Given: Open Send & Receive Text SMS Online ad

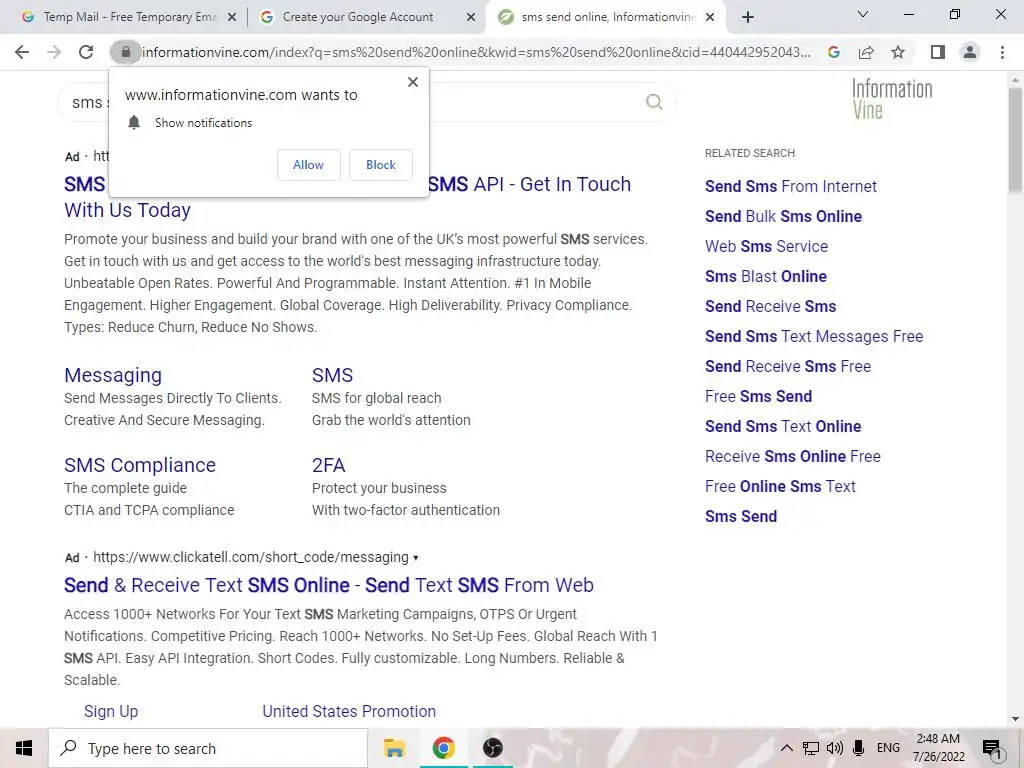Looking at the screenshot, I should 328,585.
